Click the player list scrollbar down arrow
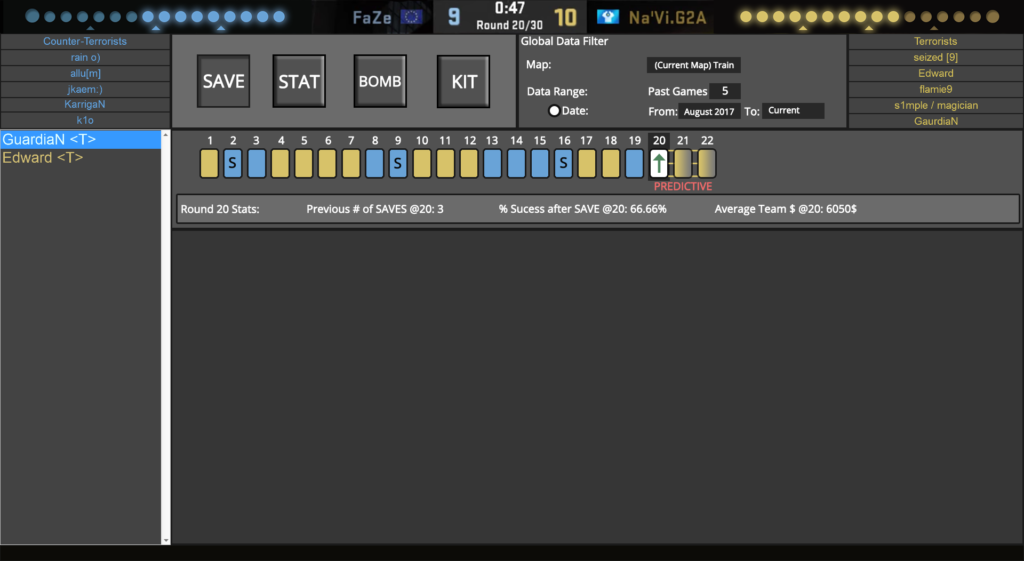 tap(166, 540)
